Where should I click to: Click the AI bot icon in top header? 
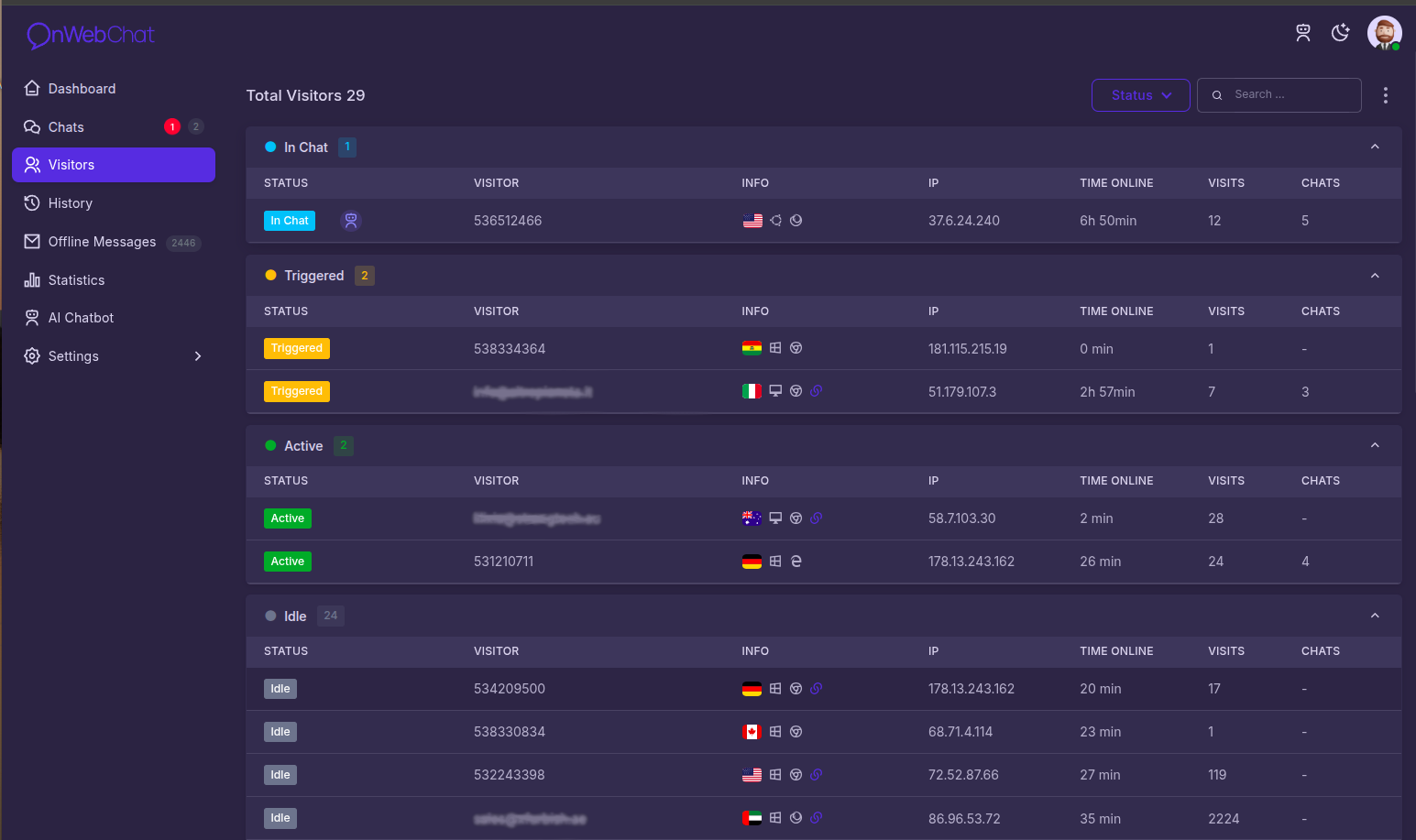tap(1302, 33)
